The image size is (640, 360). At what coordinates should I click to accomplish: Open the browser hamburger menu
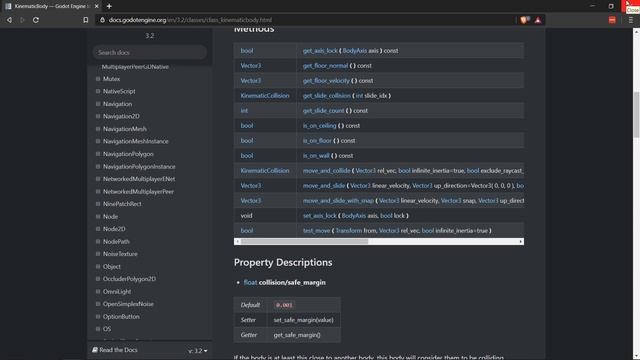point(631,20)
